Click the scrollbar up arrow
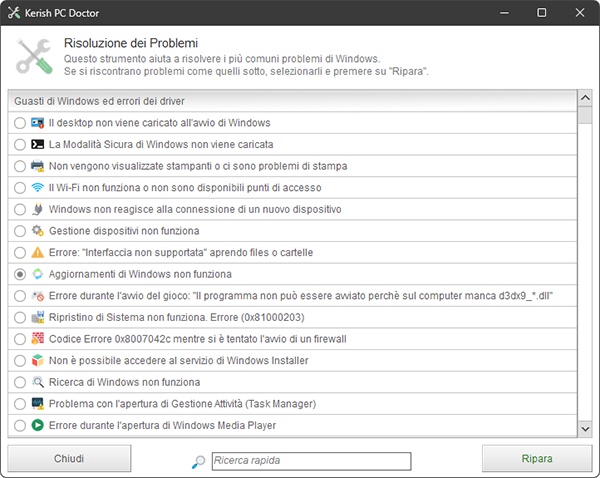The image size is (600, 478). (585, 98)
